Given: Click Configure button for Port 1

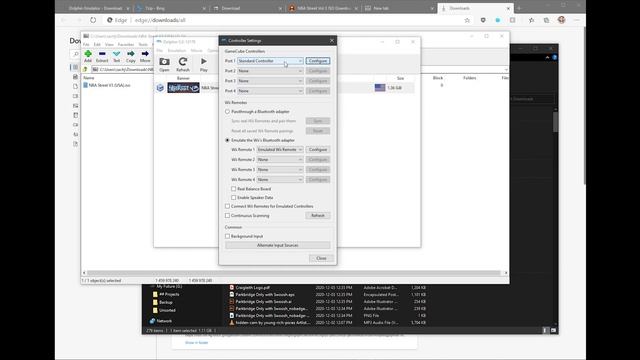Looking at the screenshot, I should [318, 61].
